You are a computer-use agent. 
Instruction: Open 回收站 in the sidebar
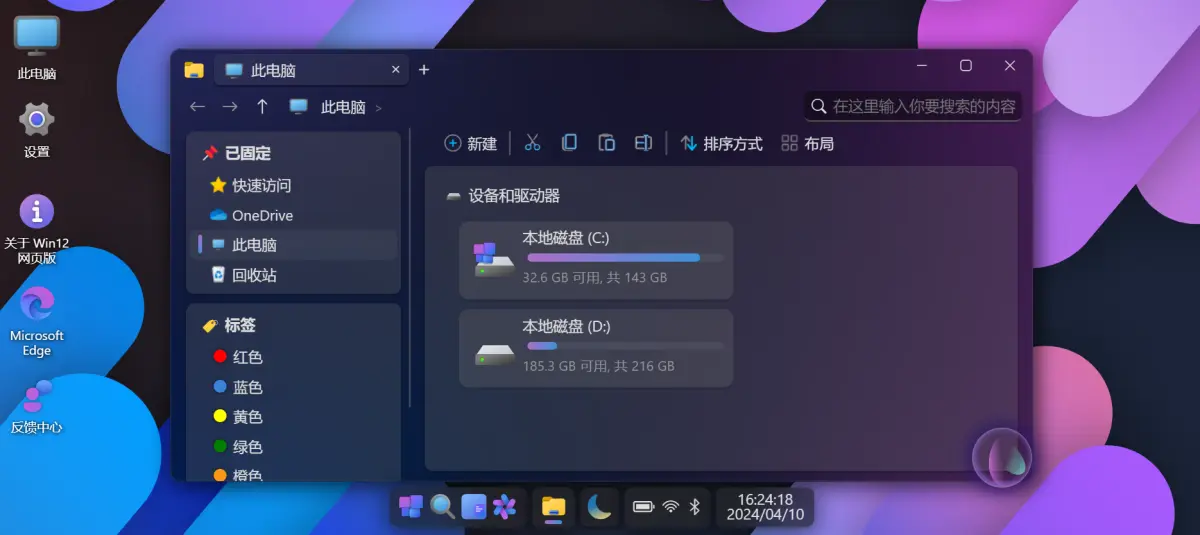tap(293, 275)
